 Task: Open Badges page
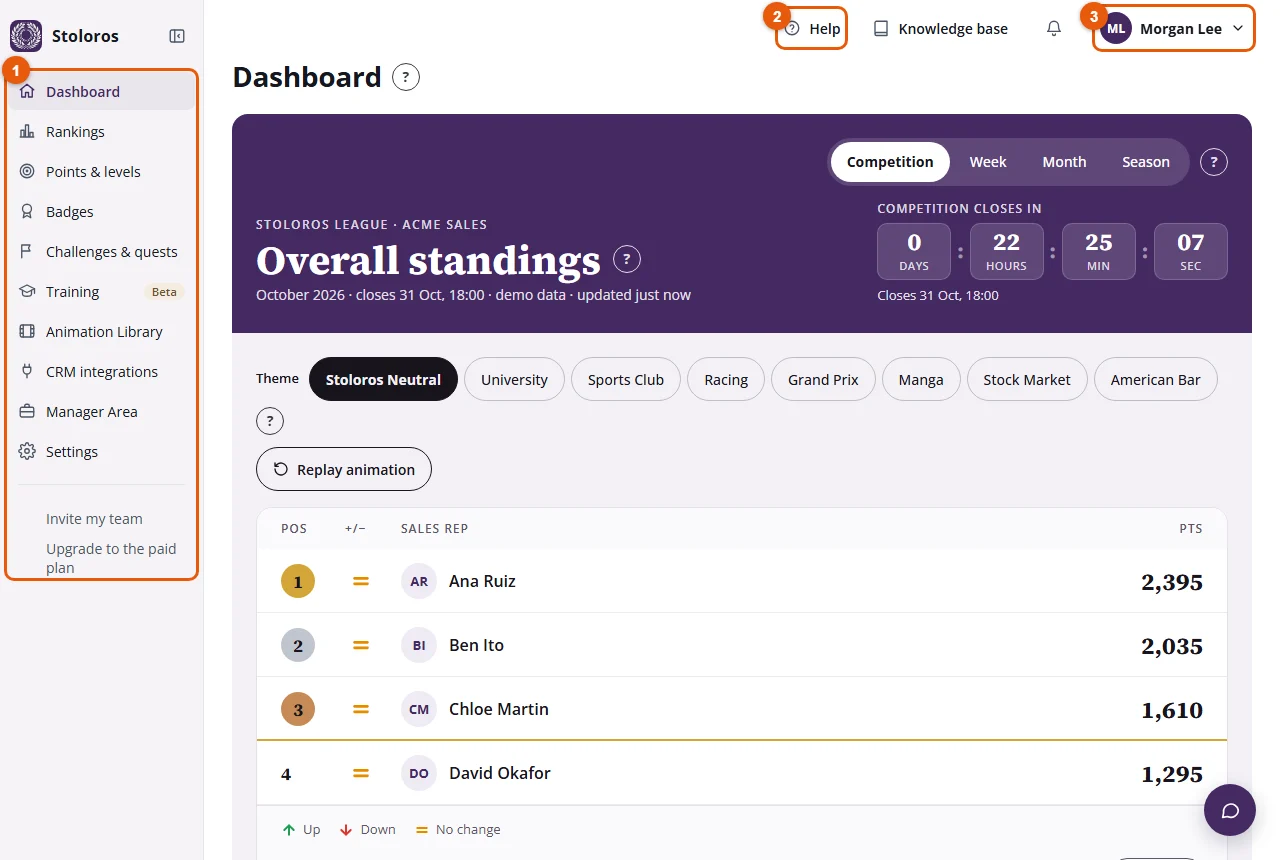click(x=102, y=212)
